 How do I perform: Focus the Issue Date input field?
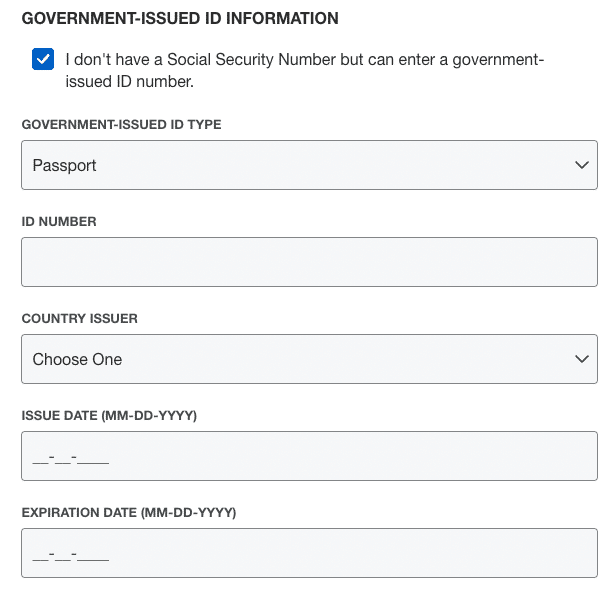[309, 456]
